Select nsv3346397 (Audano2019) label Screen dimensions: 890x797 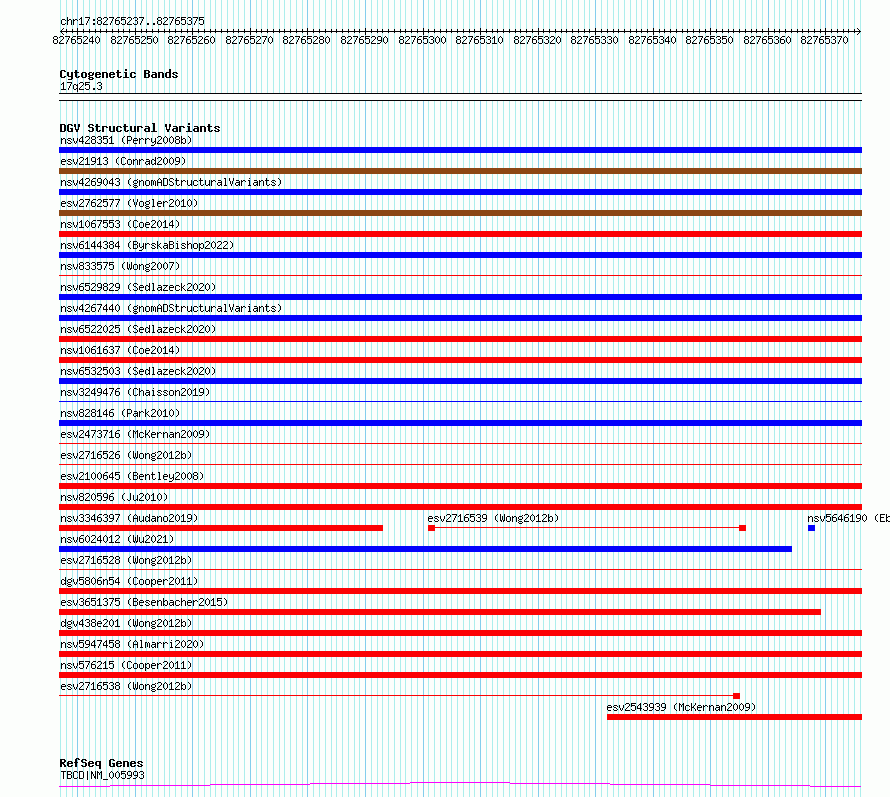click(129, 518)
